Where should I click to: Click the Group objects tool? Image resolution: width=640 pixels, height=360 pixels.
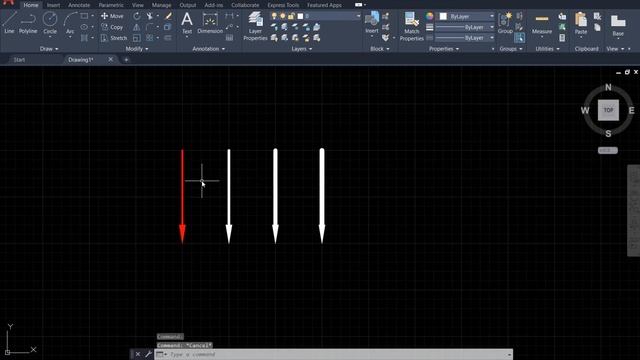point(505,23)
